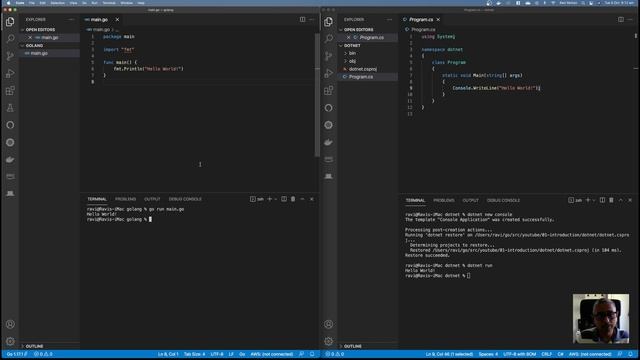Switch to Debug Console in right panel
This screenshot has height=360, width=640.
pos(503,200)
